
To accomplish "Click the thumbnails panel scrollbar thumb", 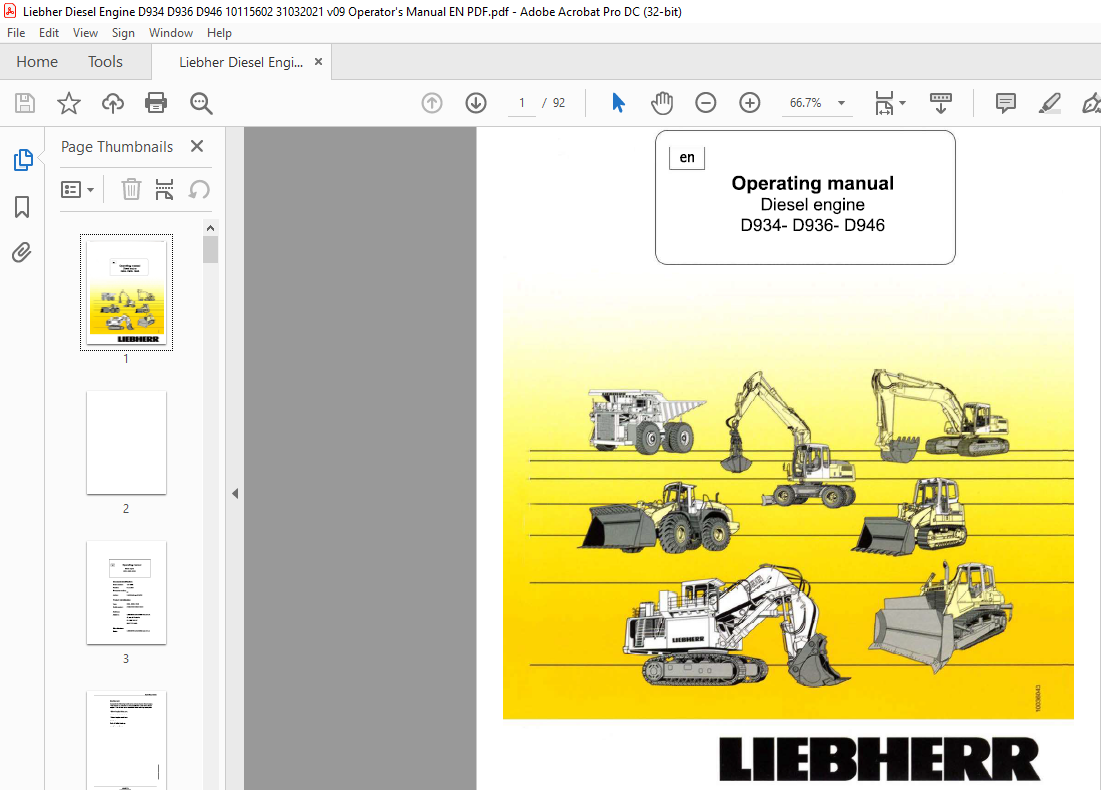I will (x=210, y=249).
